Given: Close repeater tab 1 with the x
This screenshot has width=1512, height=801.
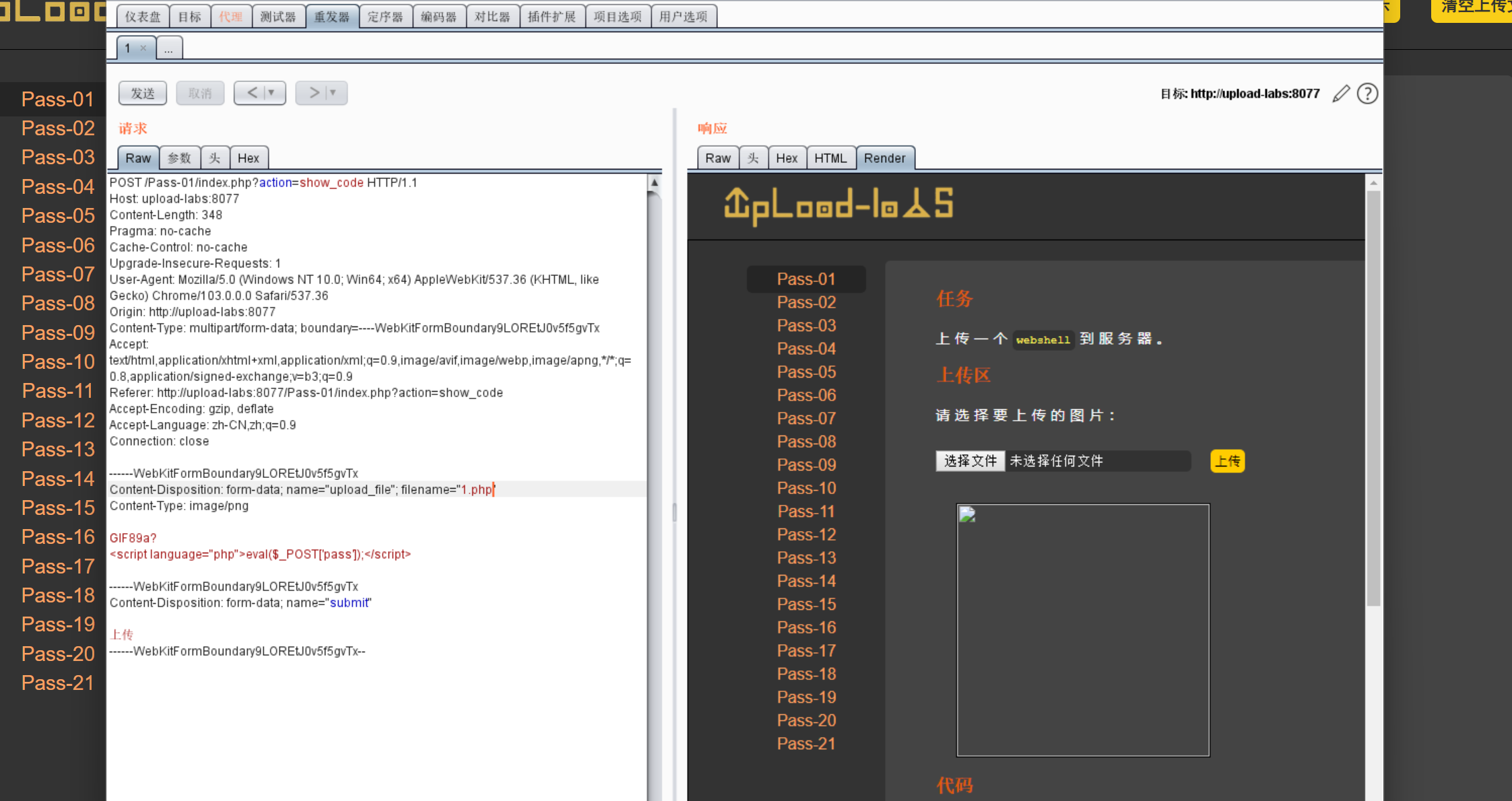Looking at the screenshot, I should tap(143, 48).
